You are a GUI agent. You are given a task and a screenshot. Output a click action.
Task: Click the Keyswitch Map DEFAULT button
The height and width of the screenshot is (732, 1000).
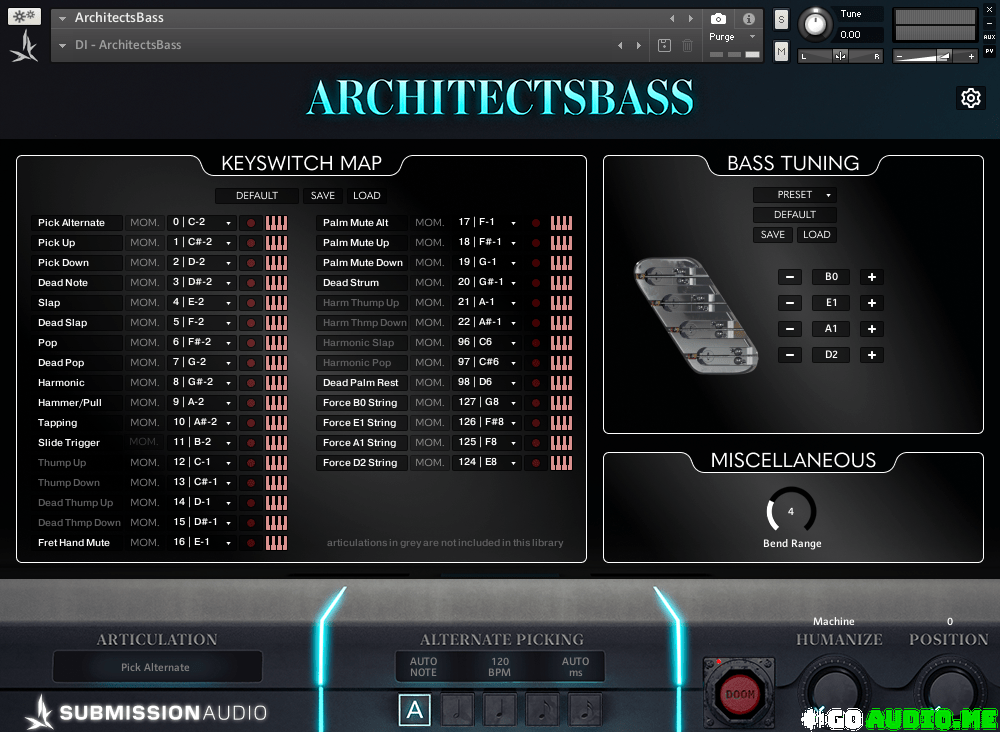pos(257,196)
